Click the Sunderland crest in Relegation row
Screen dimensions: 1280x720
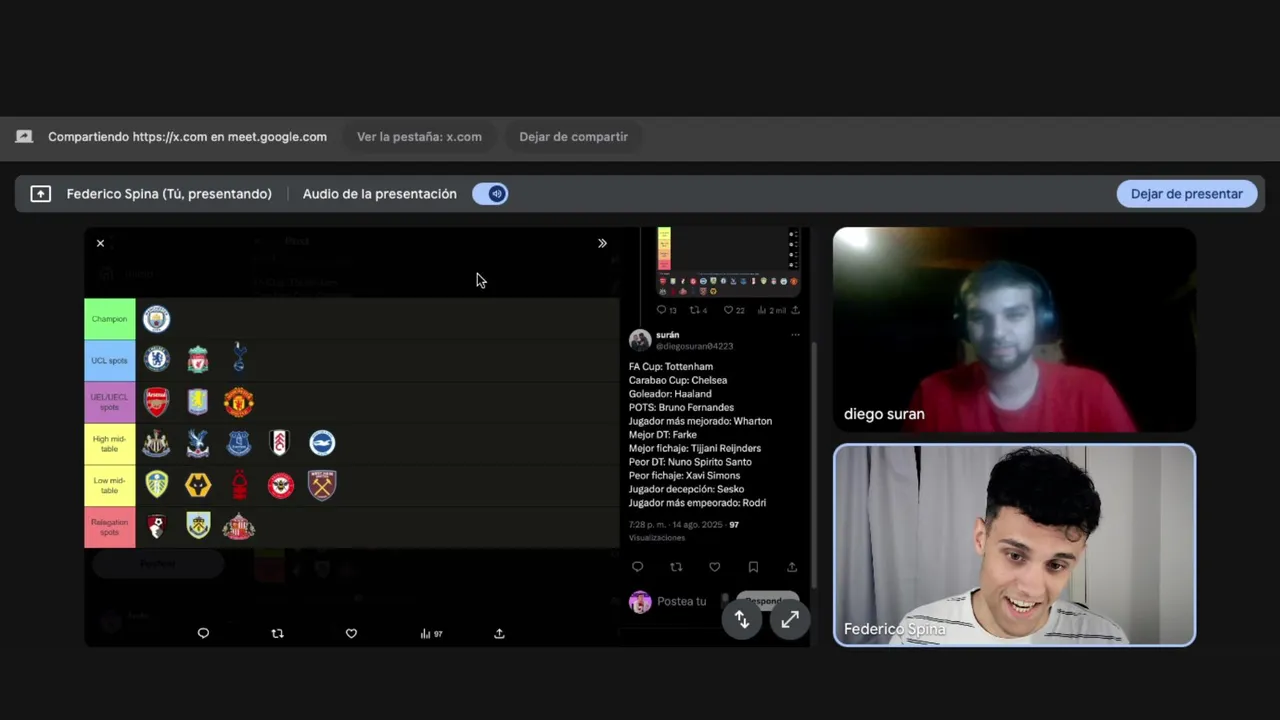pos(238,527)
